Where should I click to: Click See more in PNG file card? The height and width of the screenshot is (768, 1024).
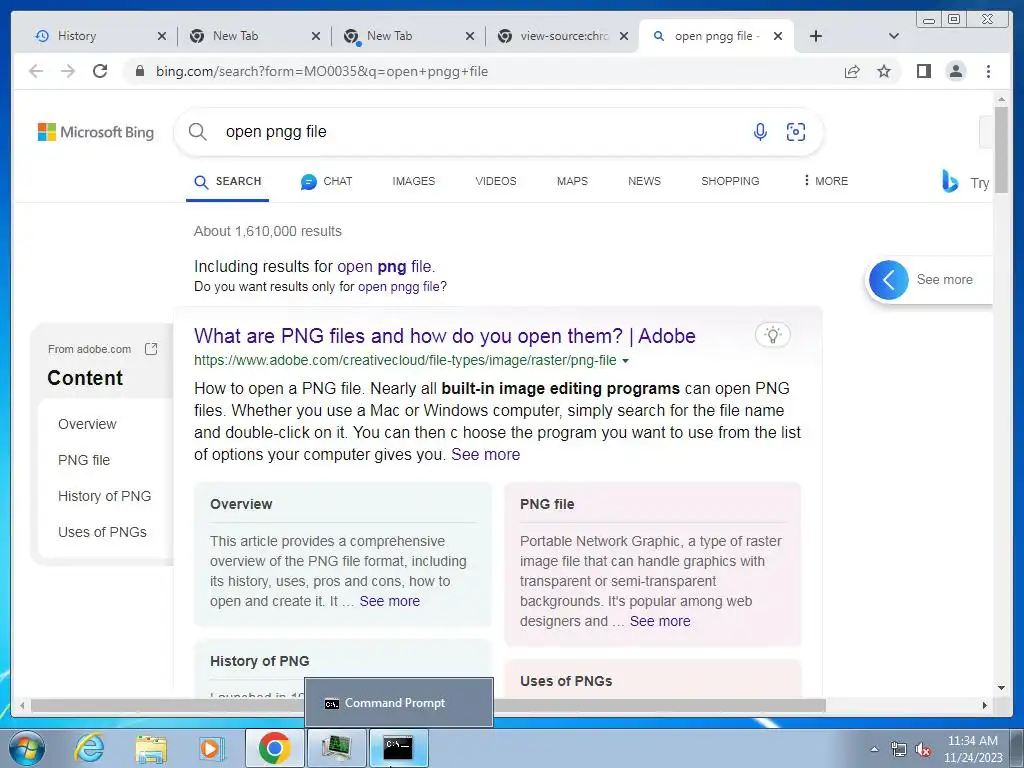pos(660,621)
